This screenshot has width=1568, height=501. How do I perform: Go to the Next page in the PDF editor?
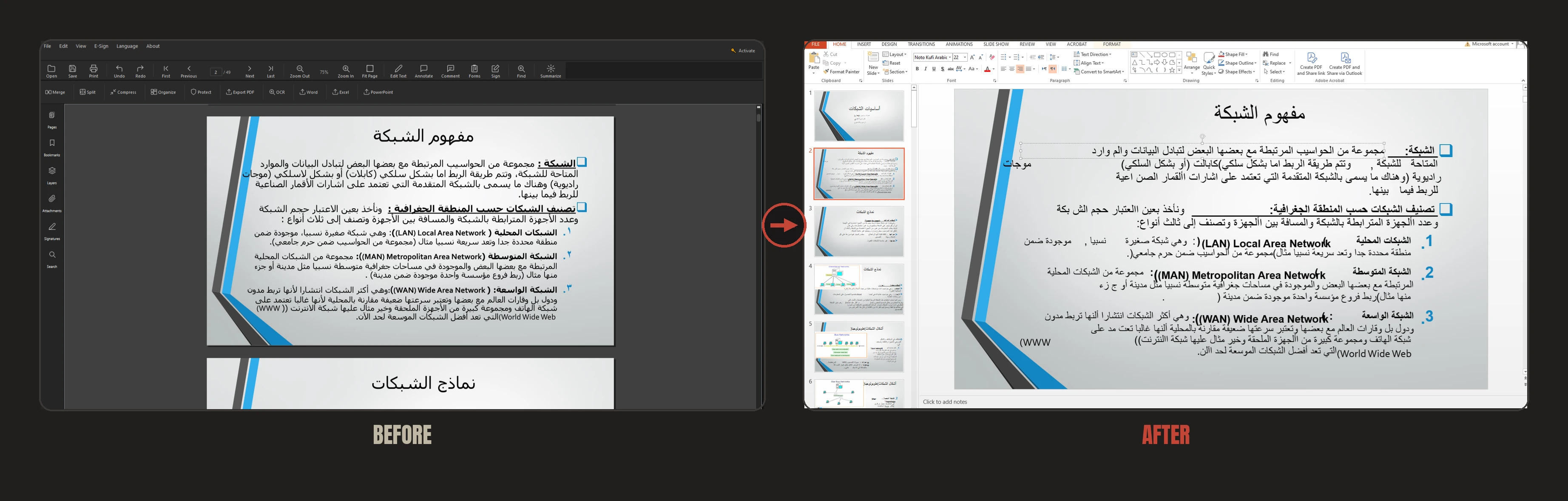[x=250, y=71]
